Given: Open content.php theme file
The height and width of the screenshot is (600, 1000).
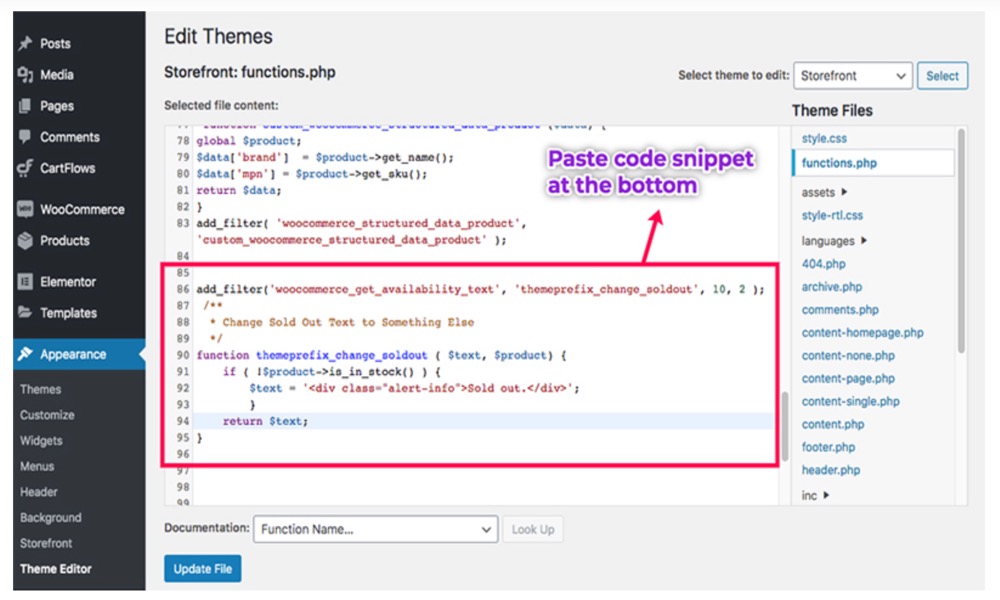Looking at the screenshot, I should (833, 425).
